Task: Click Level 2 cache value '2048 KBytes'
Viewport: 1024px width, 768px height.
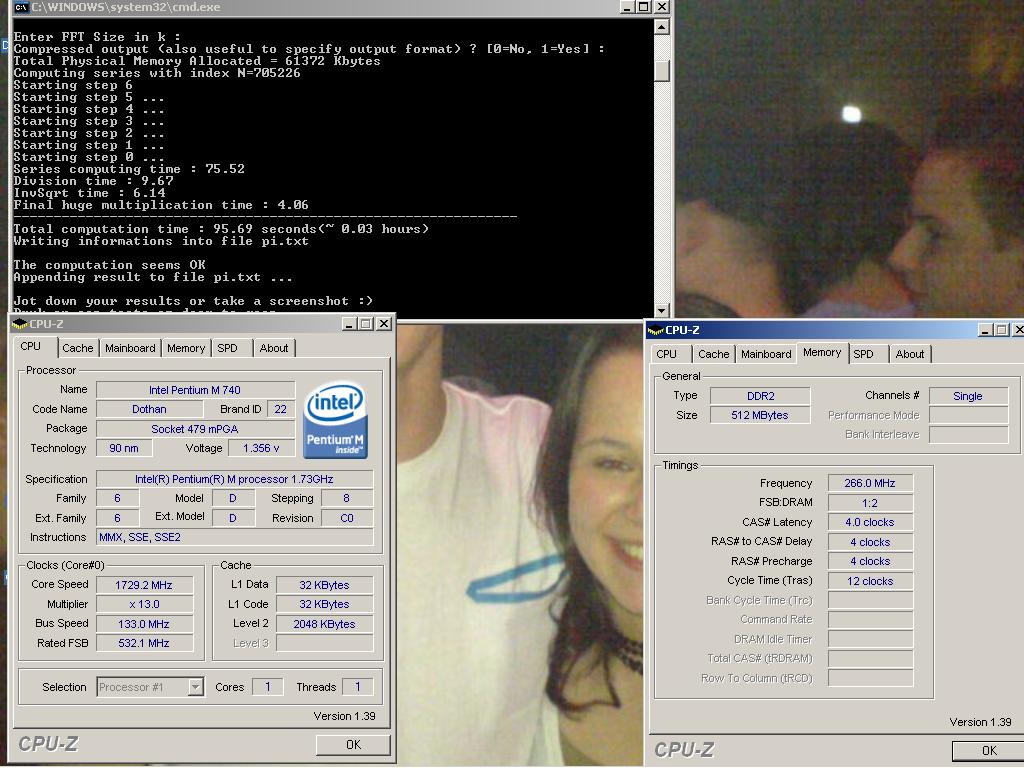Action: [325, 624]
